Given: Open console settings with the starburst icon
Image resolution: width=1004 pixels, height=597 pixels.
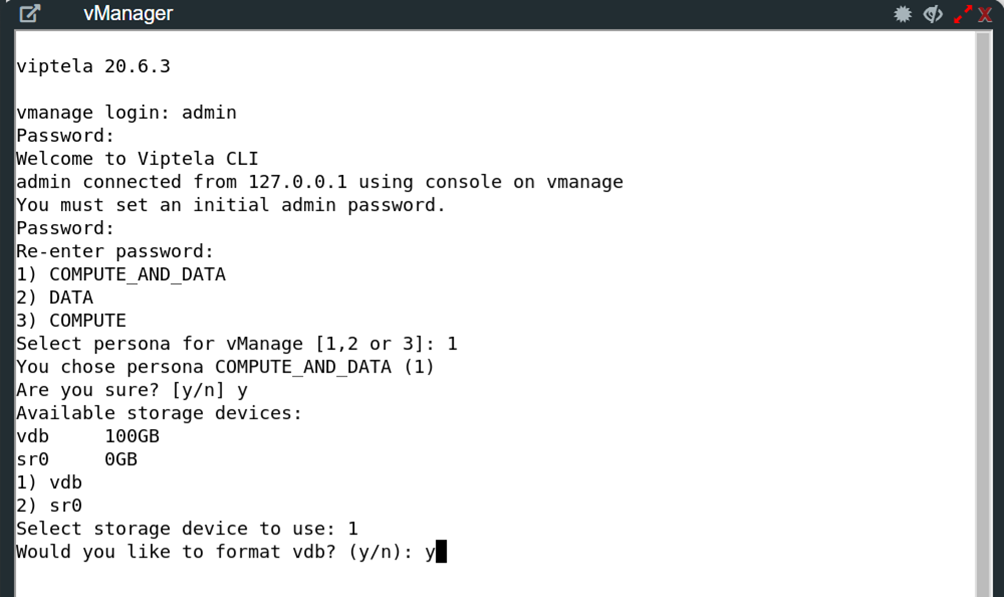Looking at the screenshot, I should [x=903, y=14].
